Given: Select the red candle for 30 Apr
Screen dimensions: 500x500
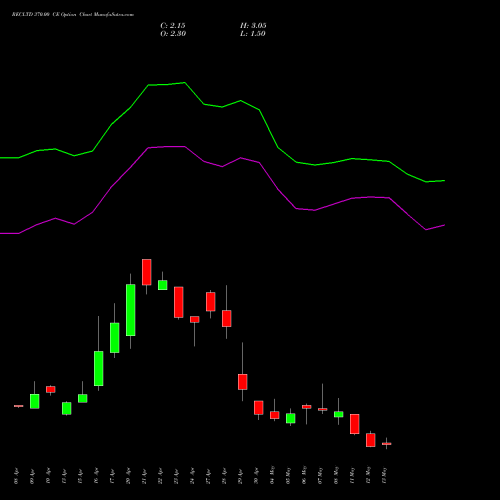Looking at the screenshot, I should [259, 408].
